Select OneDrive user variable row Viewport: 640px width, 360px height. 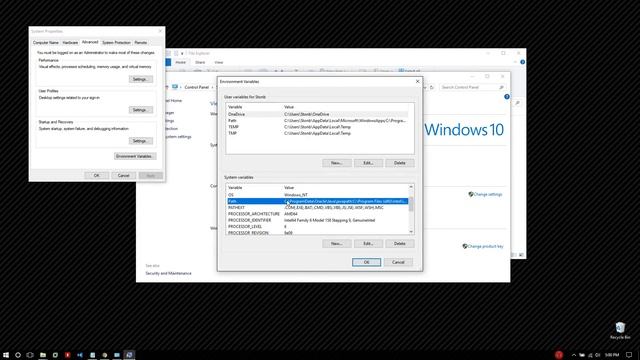(x=318, y=114)
